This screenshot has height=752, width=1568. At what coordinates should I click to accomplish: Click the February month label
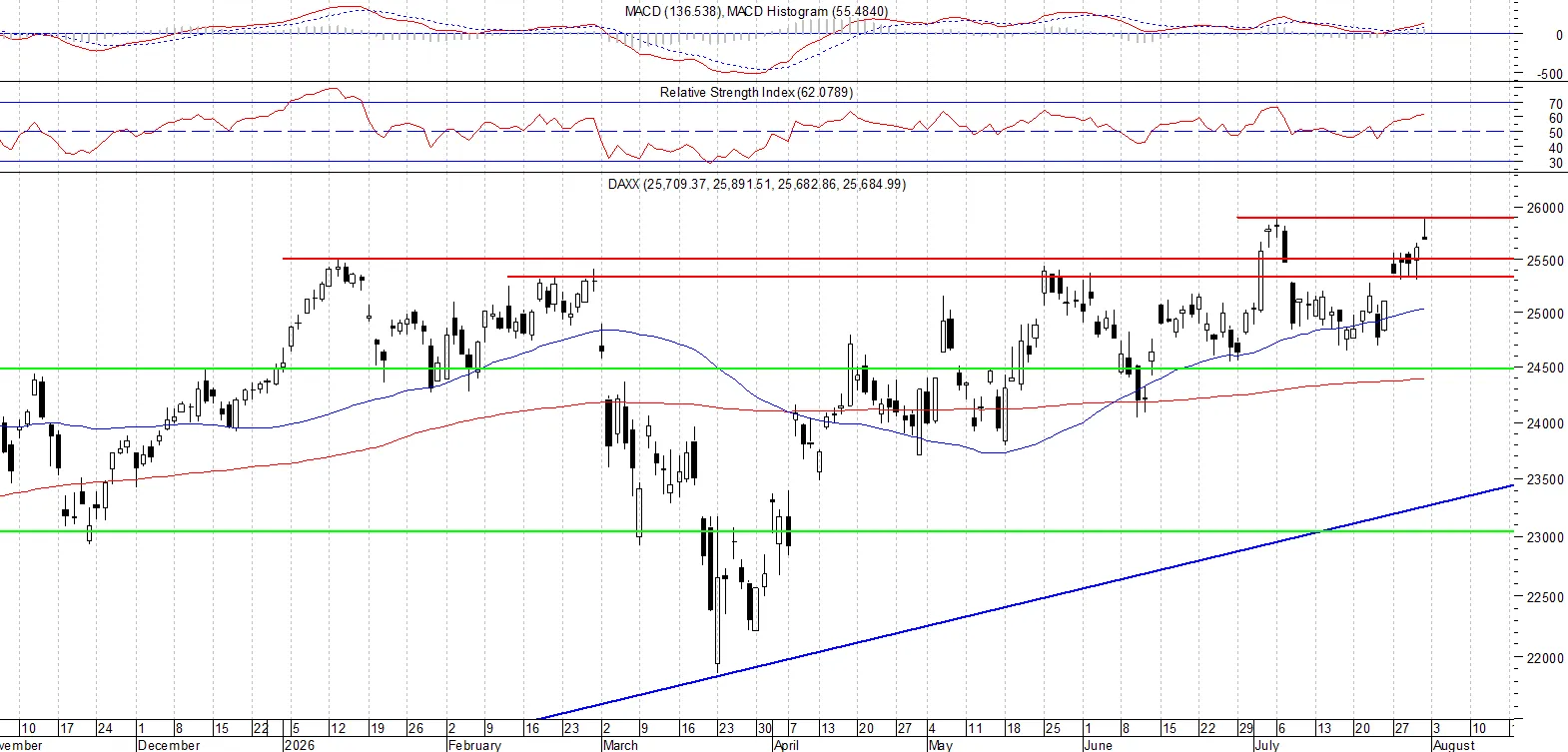click(x=474, y=745)
